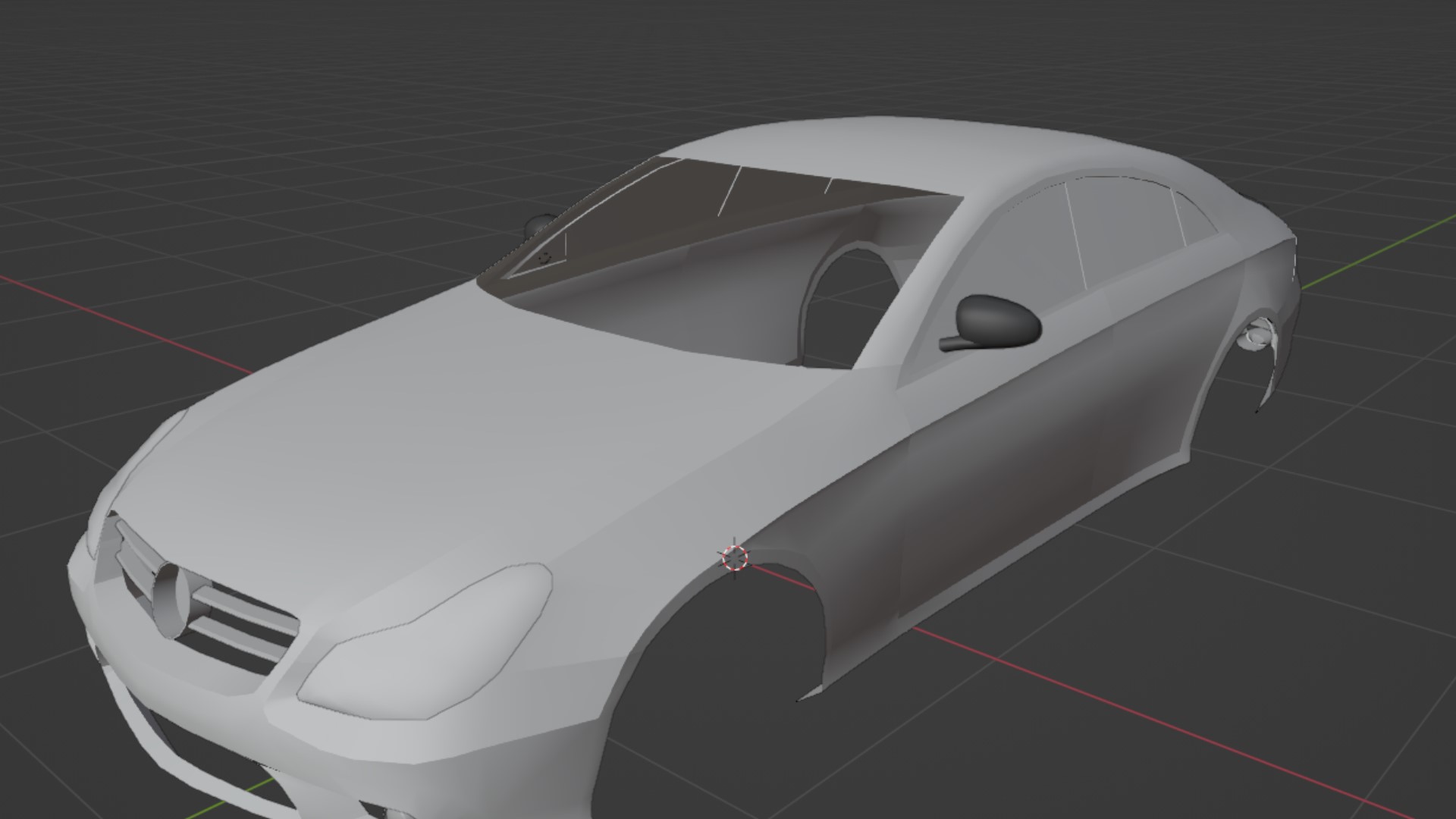Select the left side mirror behind windshield
Viewport: 1456px width, 819px height.
(x=539, y=224)
